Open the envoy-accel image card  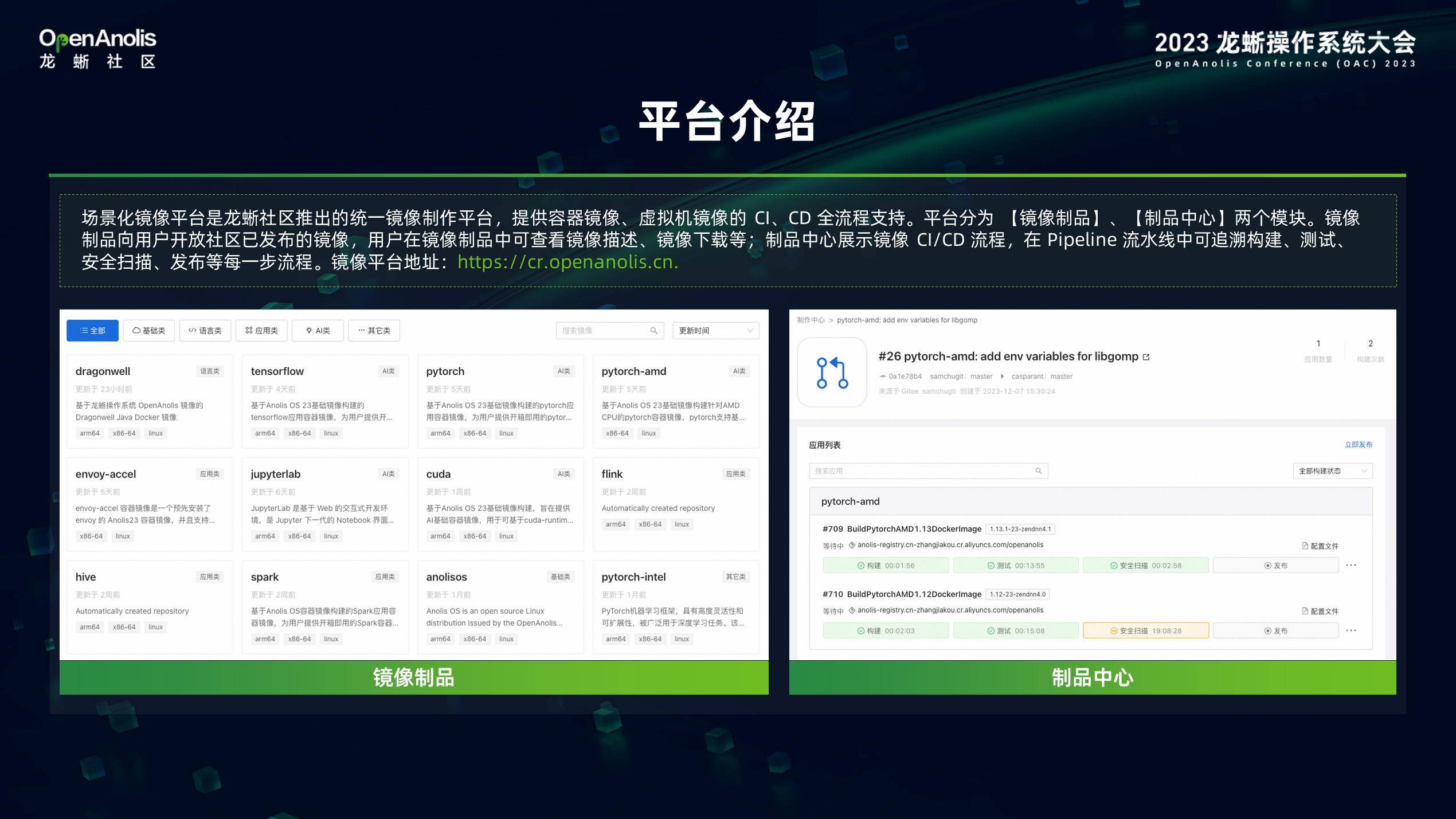[150, 504]
